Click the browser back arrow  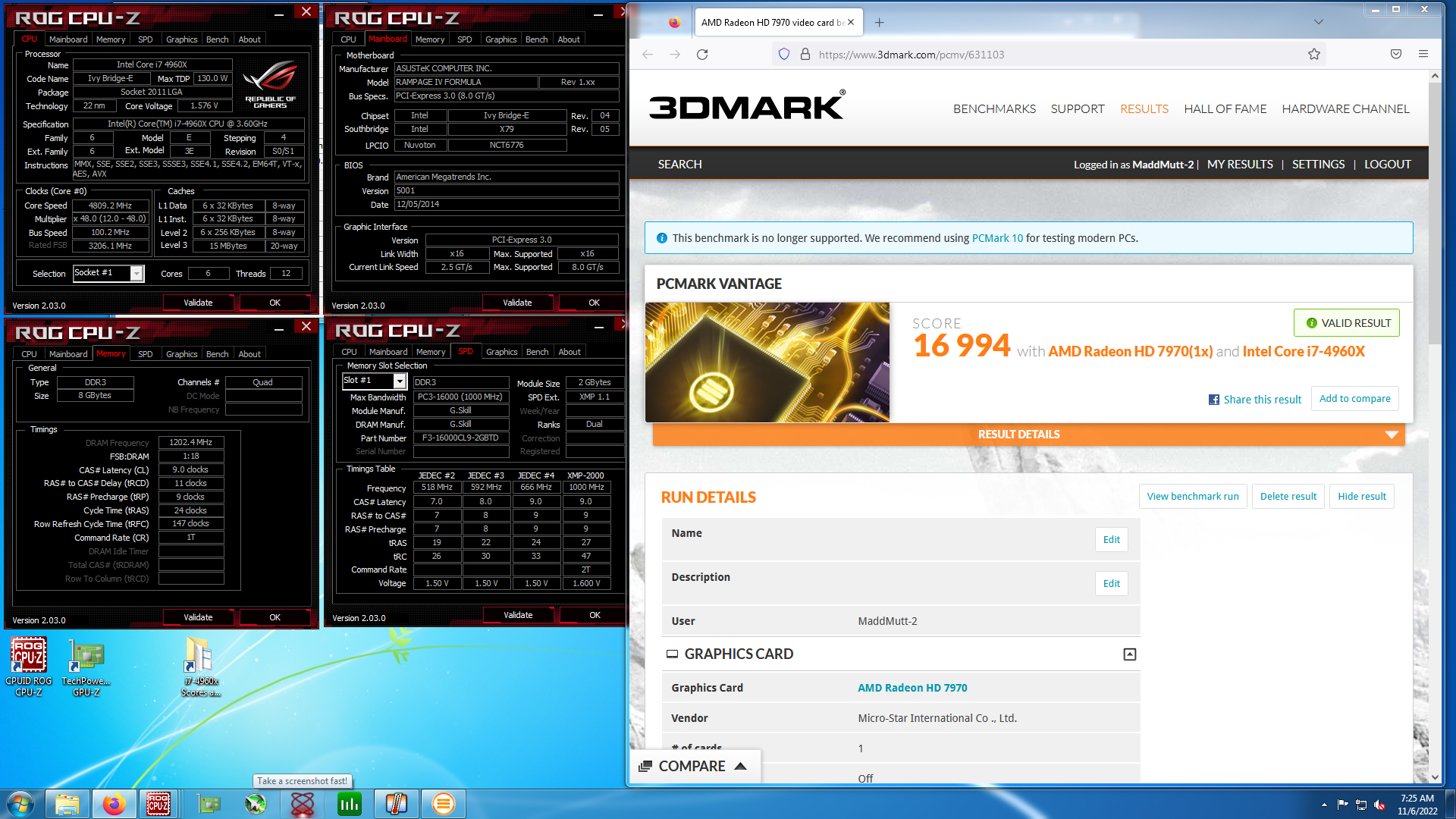click(648, 55)
